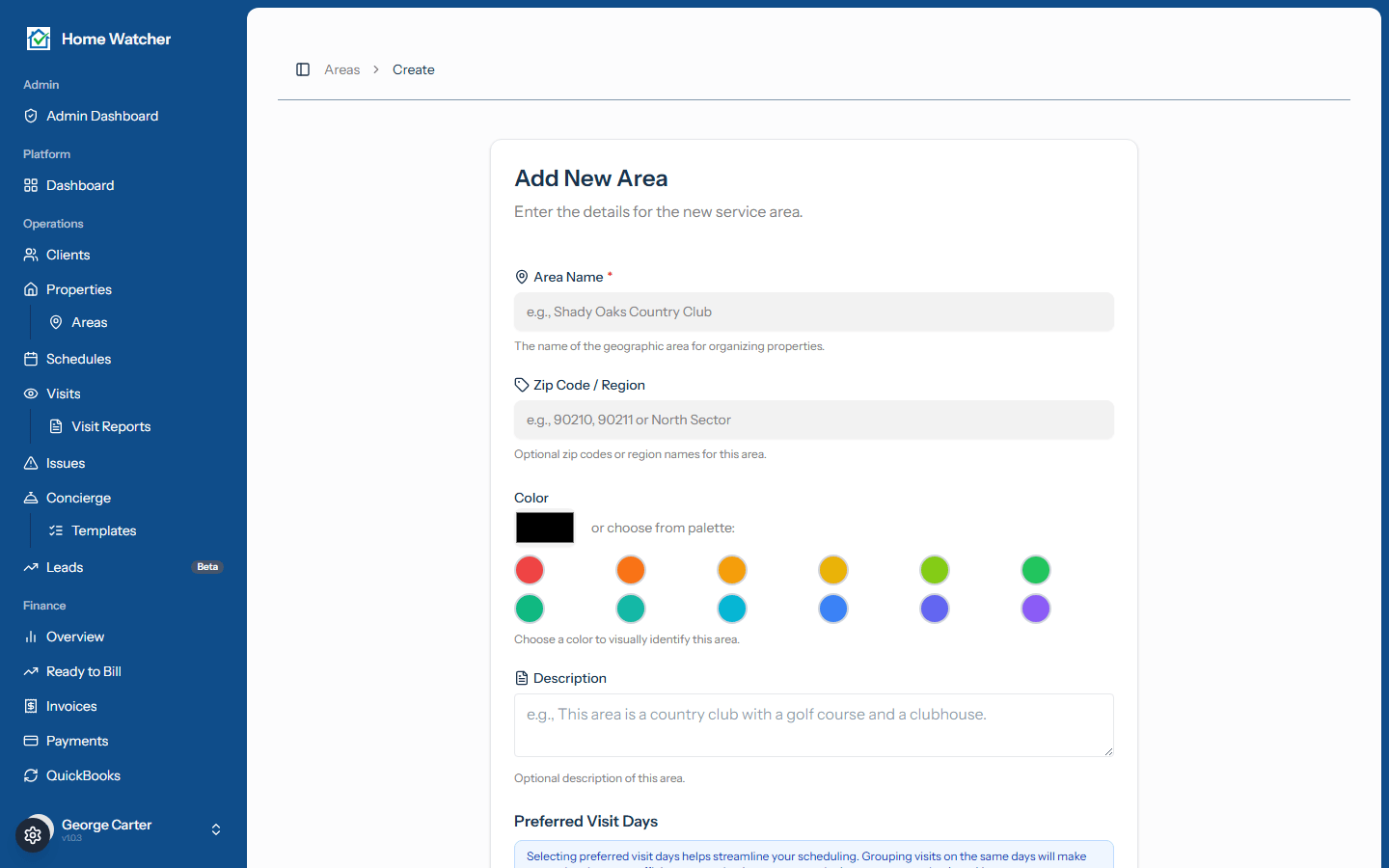Click the Create breadcrumb
Screen dimensions: 1389x868
pyautogui.click(x=414, y=69)
